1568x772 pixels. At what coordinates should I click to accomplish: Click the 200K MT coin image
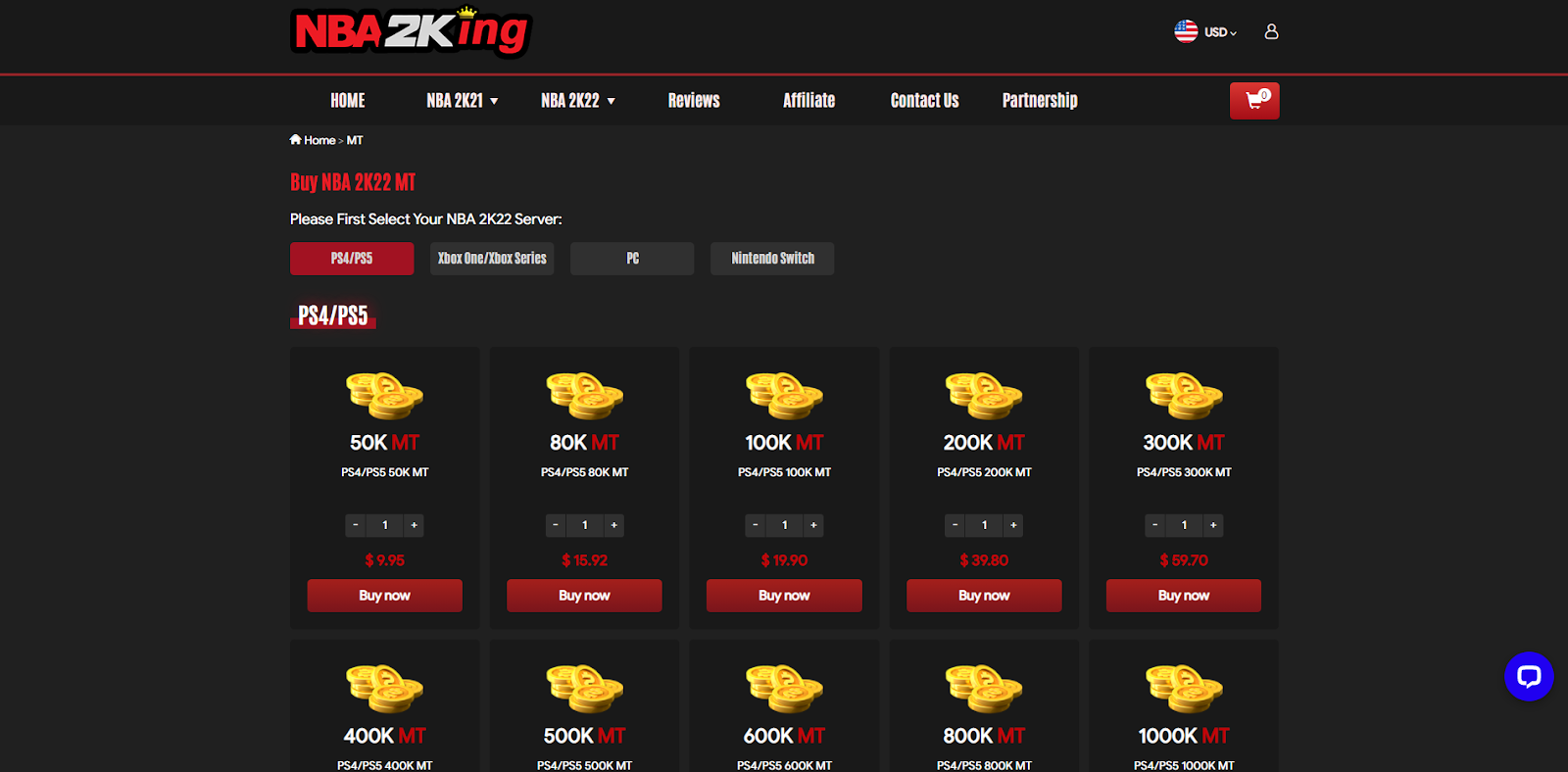(x=984, y=395)
